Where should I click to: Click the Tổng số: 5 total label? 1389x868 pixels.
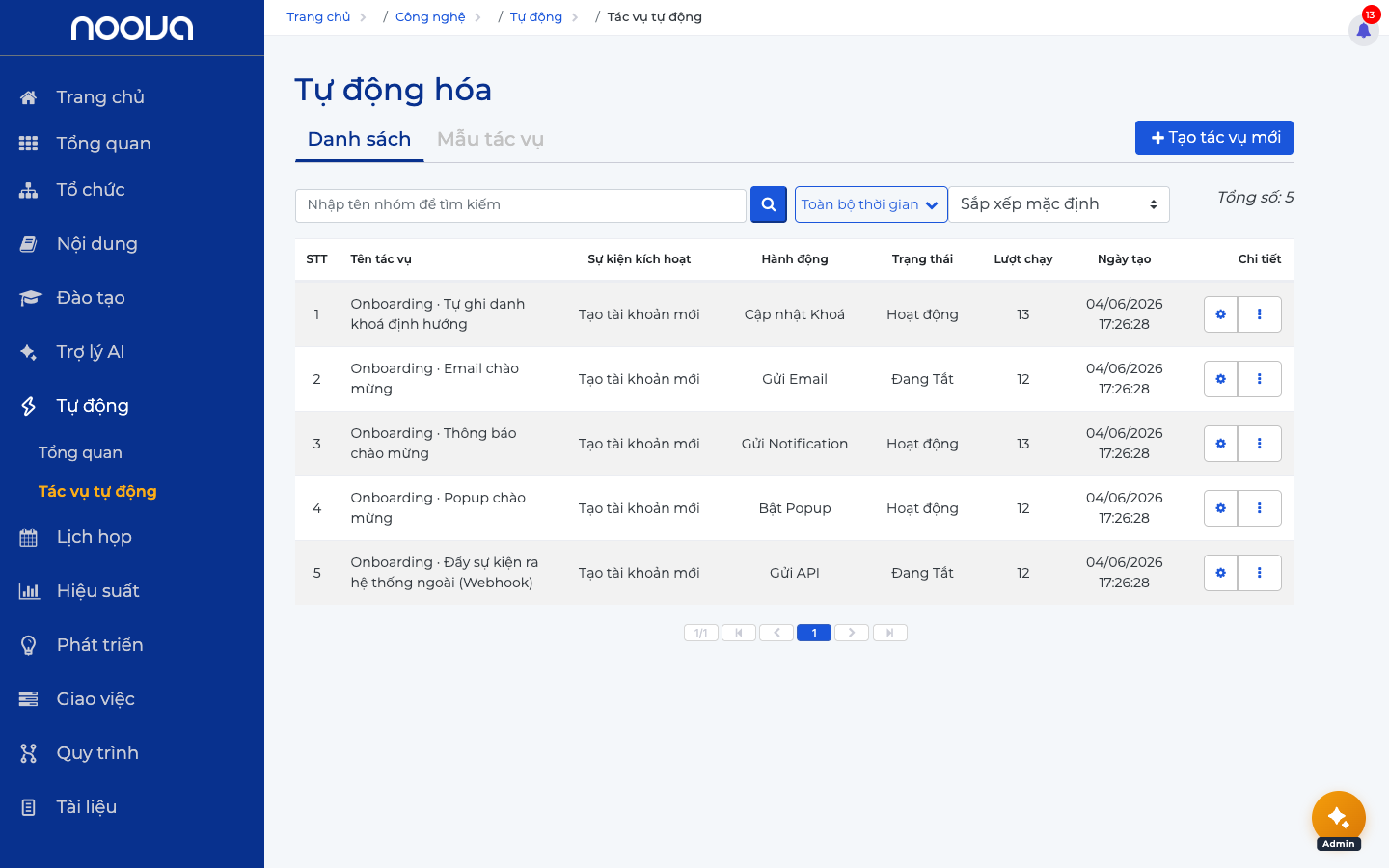[x=1255, y=198]
